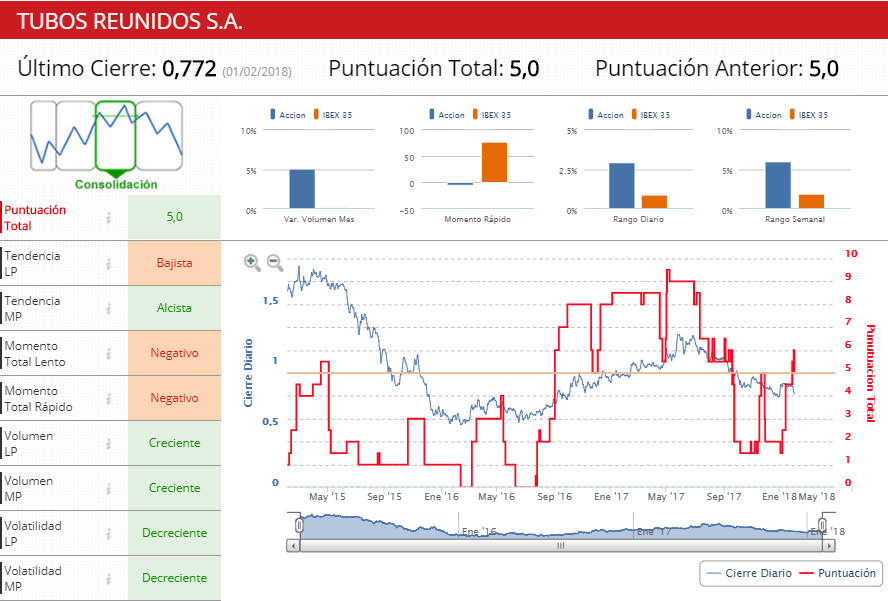Open info icon for Tendencia LP

tap(108, 263)
